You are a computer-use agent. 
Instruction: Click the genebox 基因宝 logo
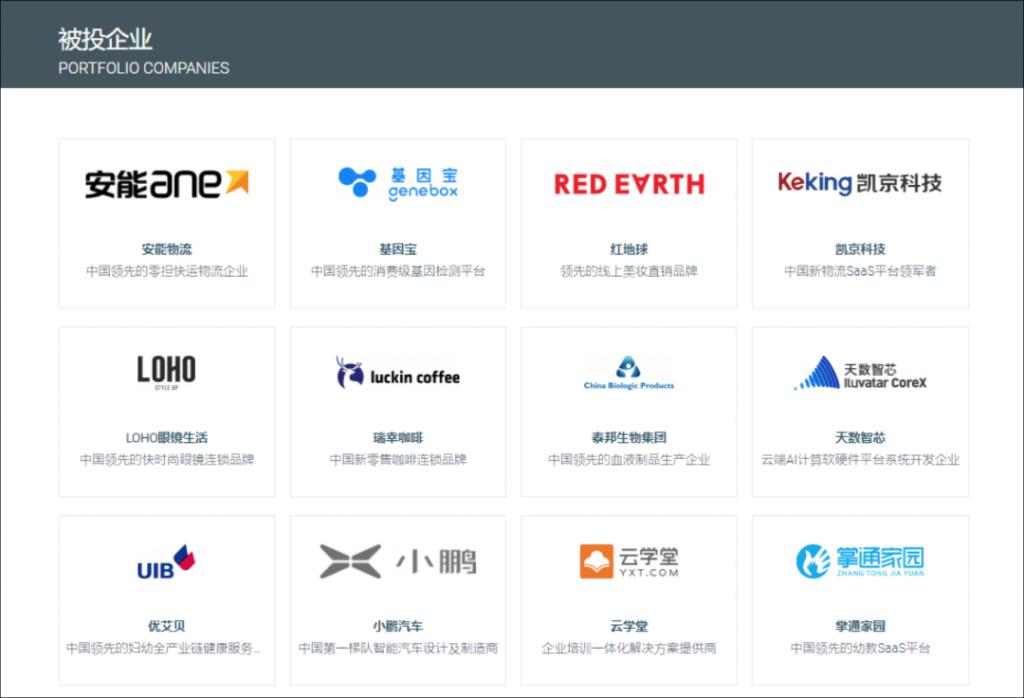click(x=398, y=183)
